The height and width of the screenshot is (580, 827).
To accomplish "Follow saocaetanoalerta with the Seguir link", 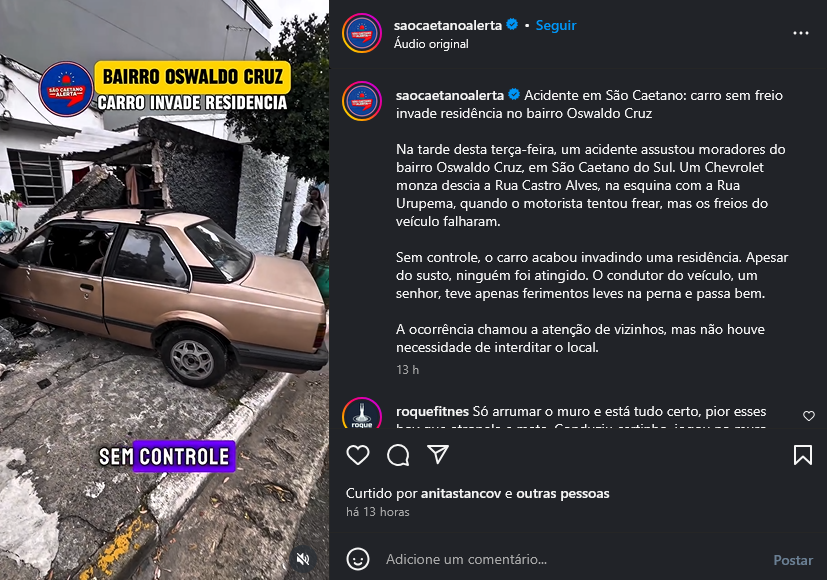I will pyautogui.click(x=556, y=25).
